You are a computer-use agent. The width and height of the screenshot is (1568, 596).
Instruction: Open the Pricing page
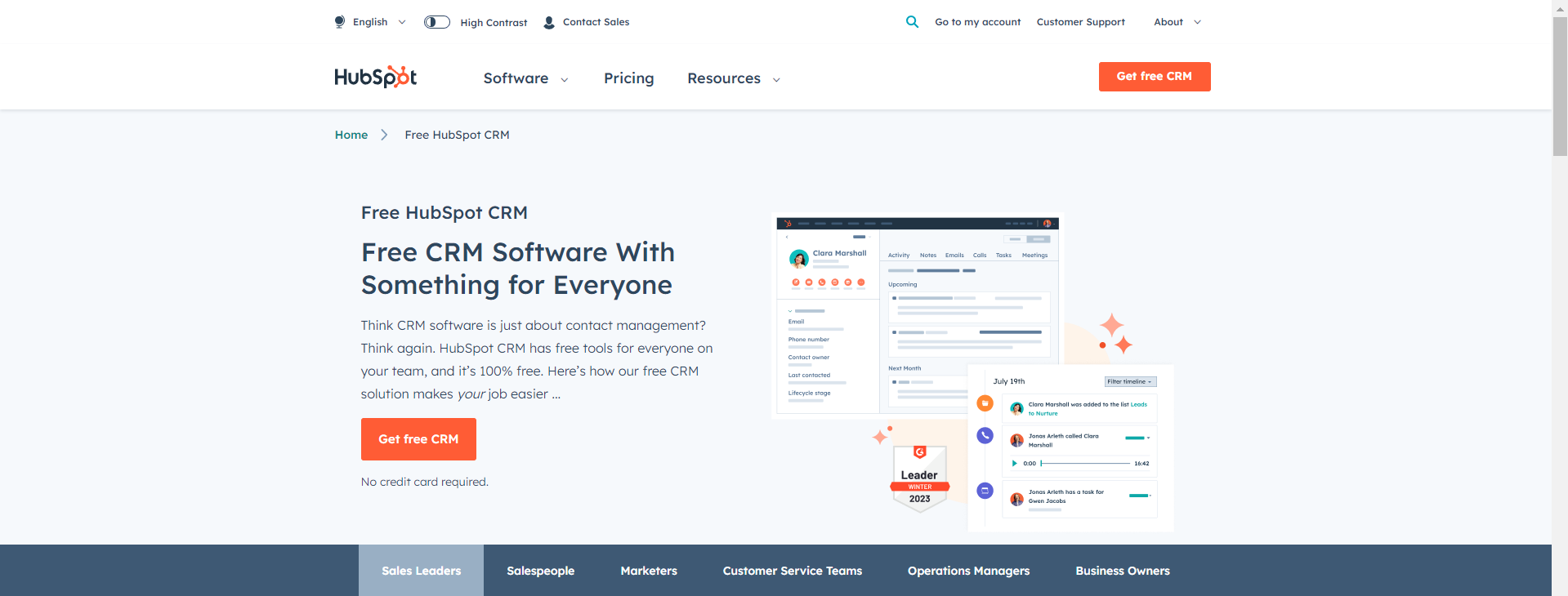[628, 78]
